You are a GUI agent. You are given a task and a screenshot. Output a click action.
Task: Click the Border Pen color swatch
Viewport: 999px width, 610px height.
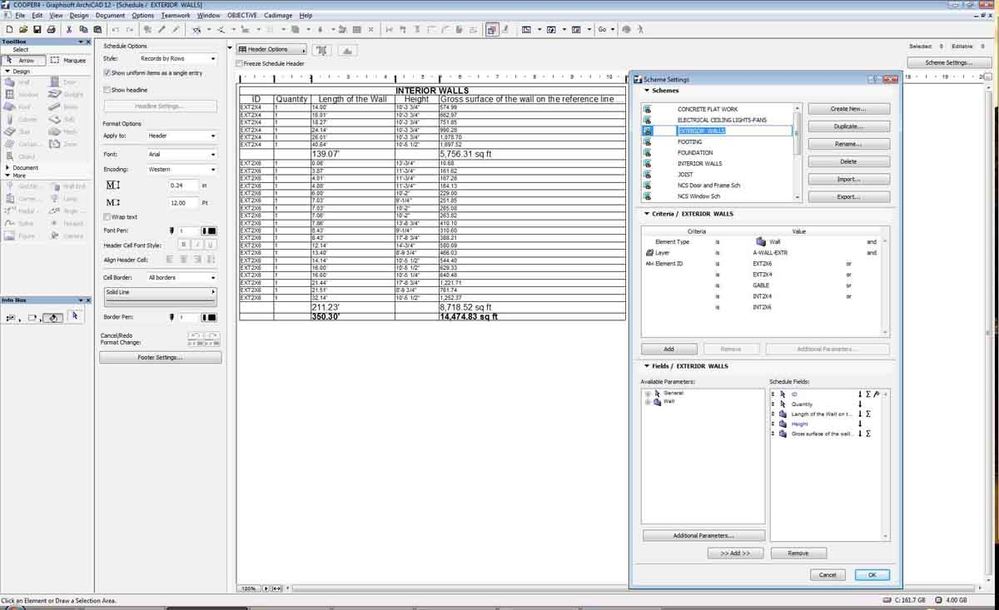pyautogui.click(x=208, y=317)
